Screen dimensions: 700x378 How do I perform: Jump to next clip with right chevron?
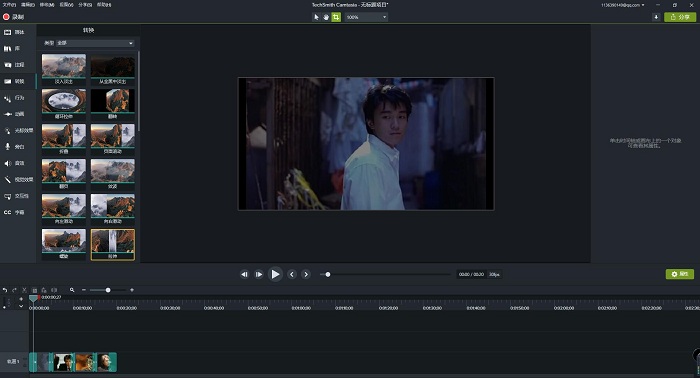click(x=306, y=274)
